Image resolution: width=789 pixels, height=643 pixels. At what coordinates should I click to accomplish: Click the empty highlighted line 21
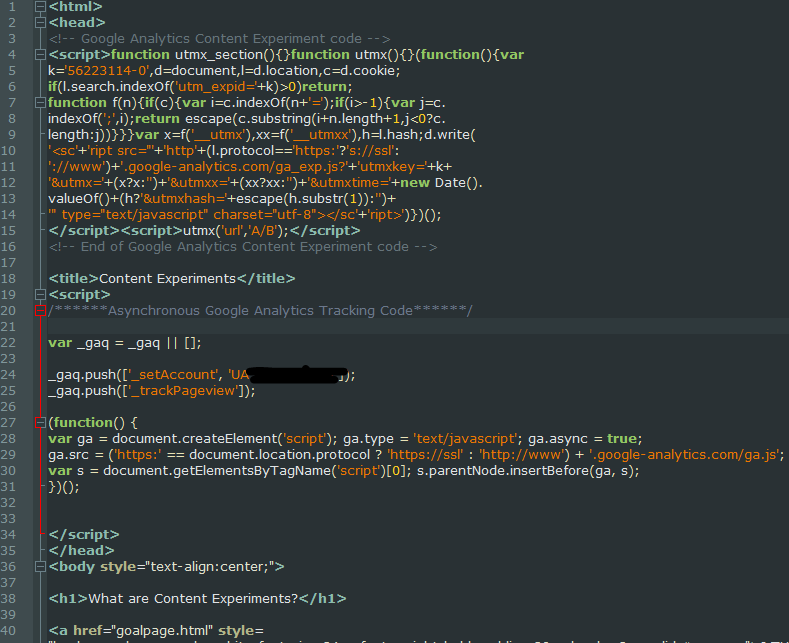[x=418, y=327]
